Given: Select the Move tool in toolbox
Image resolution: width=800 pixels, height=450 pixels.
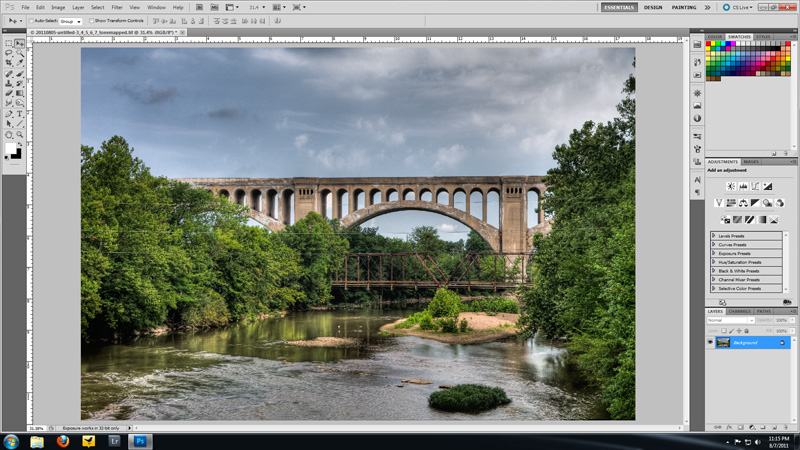Looking at the screenshot, I should (x=19, y=44).
